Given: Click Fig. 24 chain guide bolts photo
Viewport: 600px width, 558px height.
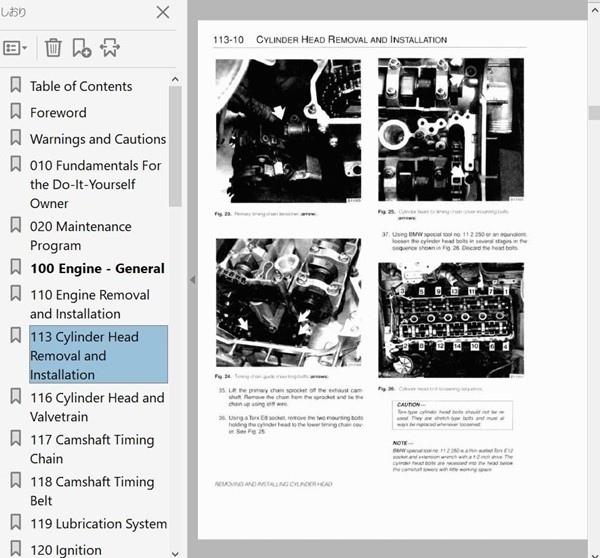Looking at the screenshot, I should tap(288, 303).
